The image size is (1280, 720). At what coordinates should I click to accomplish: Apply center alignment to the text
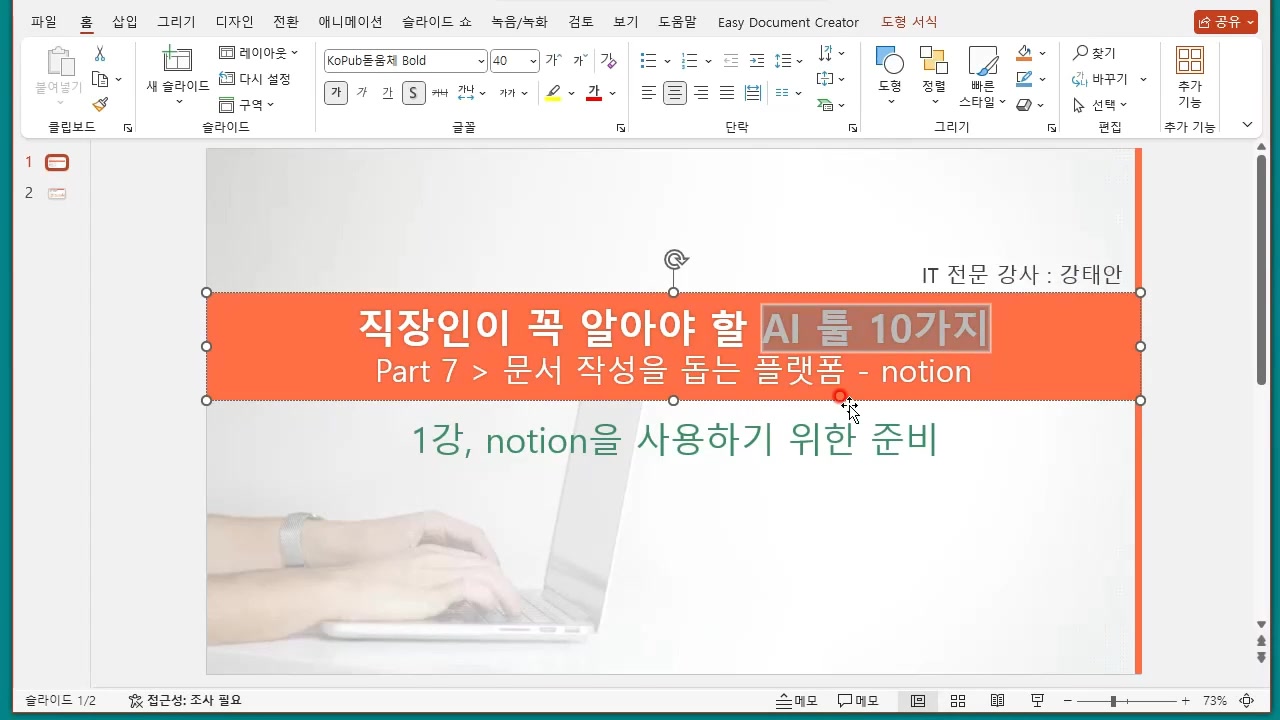[675, 92]
